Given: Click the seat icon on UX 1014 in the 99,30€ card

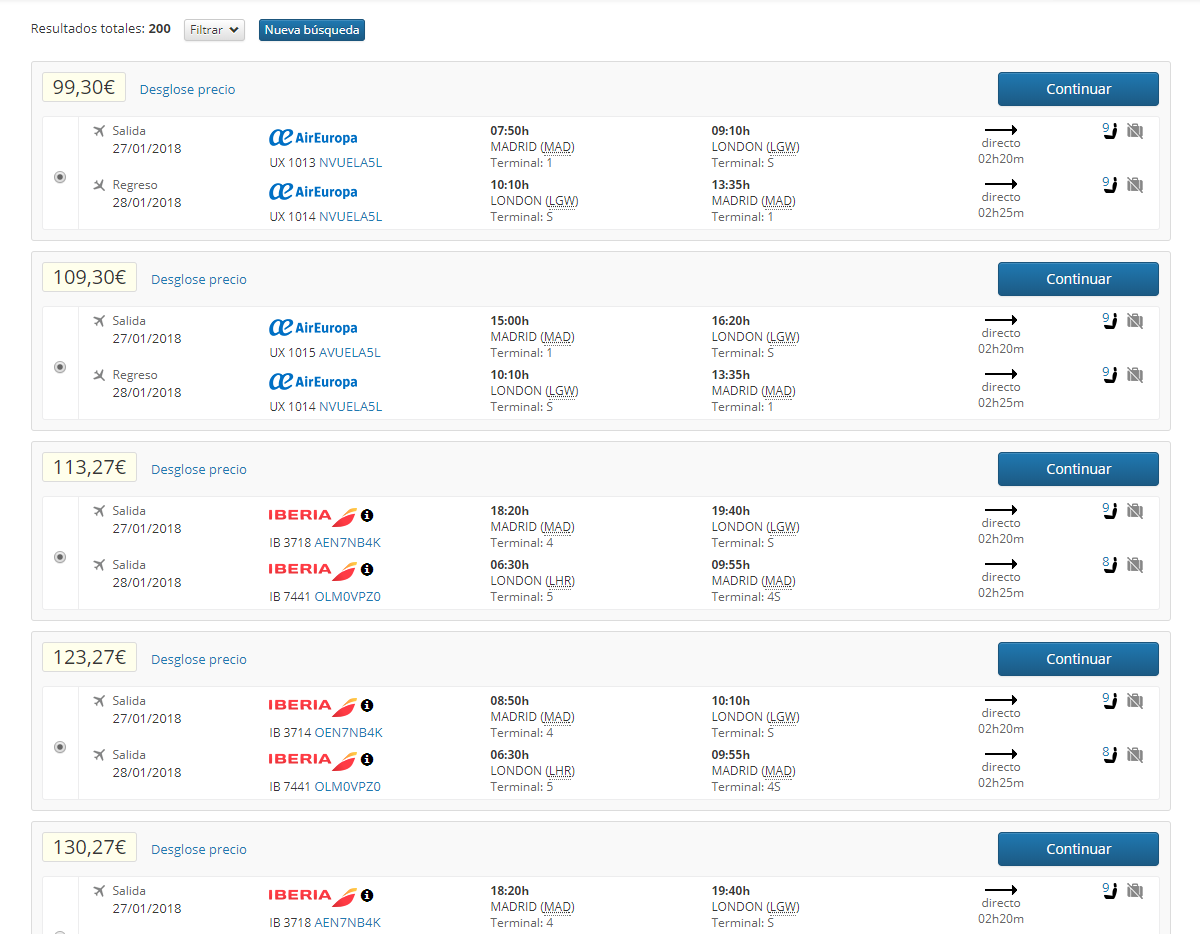Looking at the screenshot, I should (x=1109, y=184).
